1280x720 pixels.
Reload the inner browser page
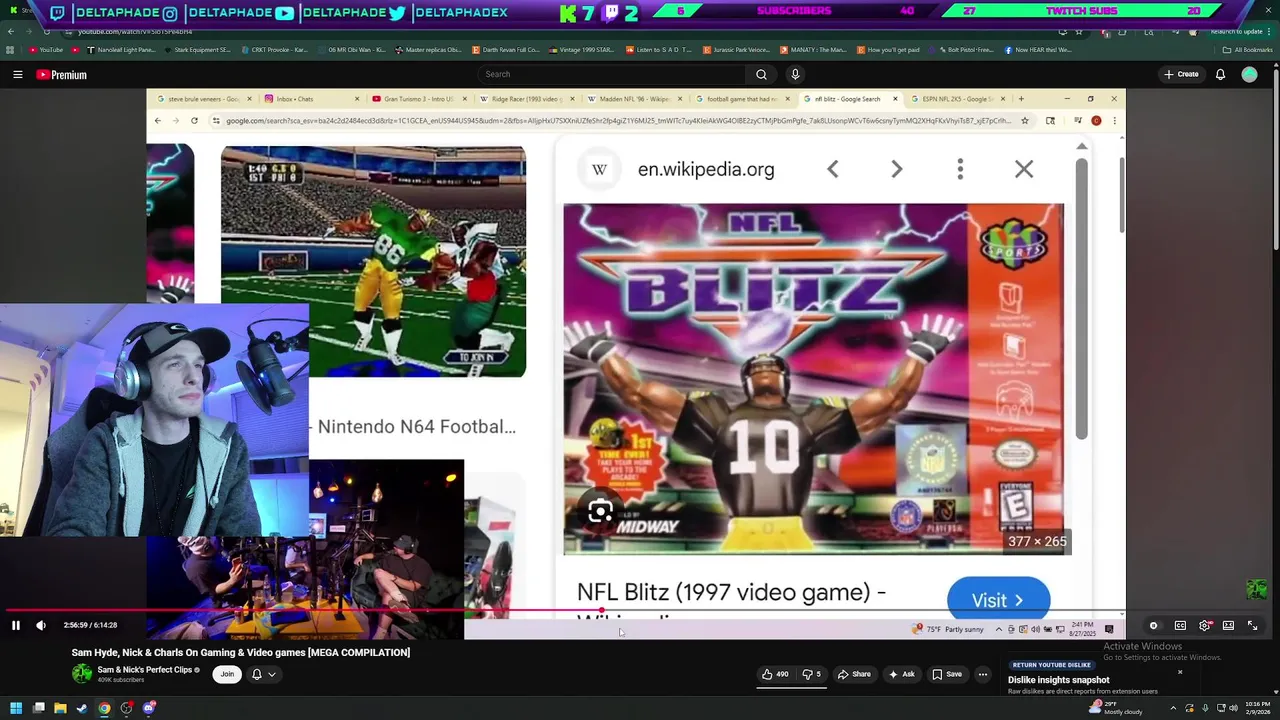194,121
